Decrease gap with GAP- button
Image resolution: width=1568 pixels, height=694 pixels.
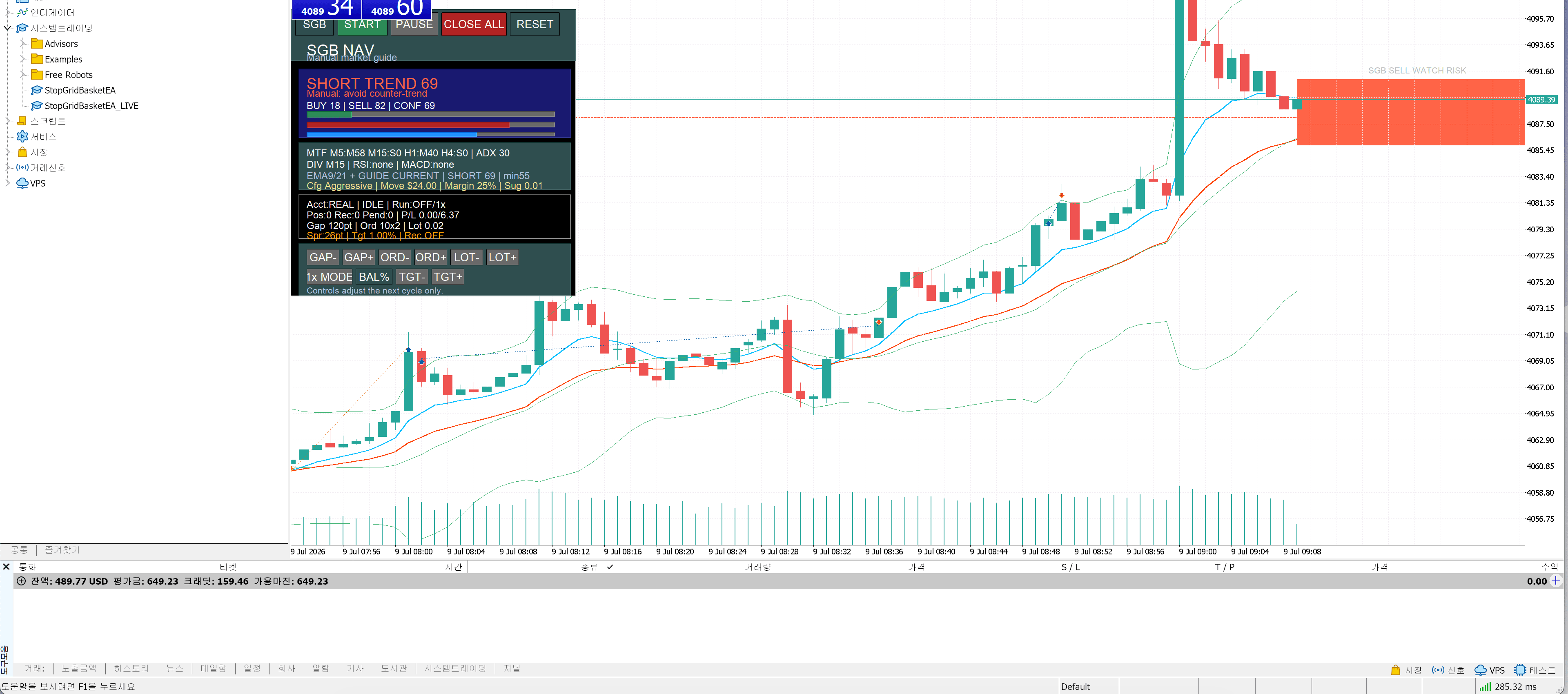323,258
